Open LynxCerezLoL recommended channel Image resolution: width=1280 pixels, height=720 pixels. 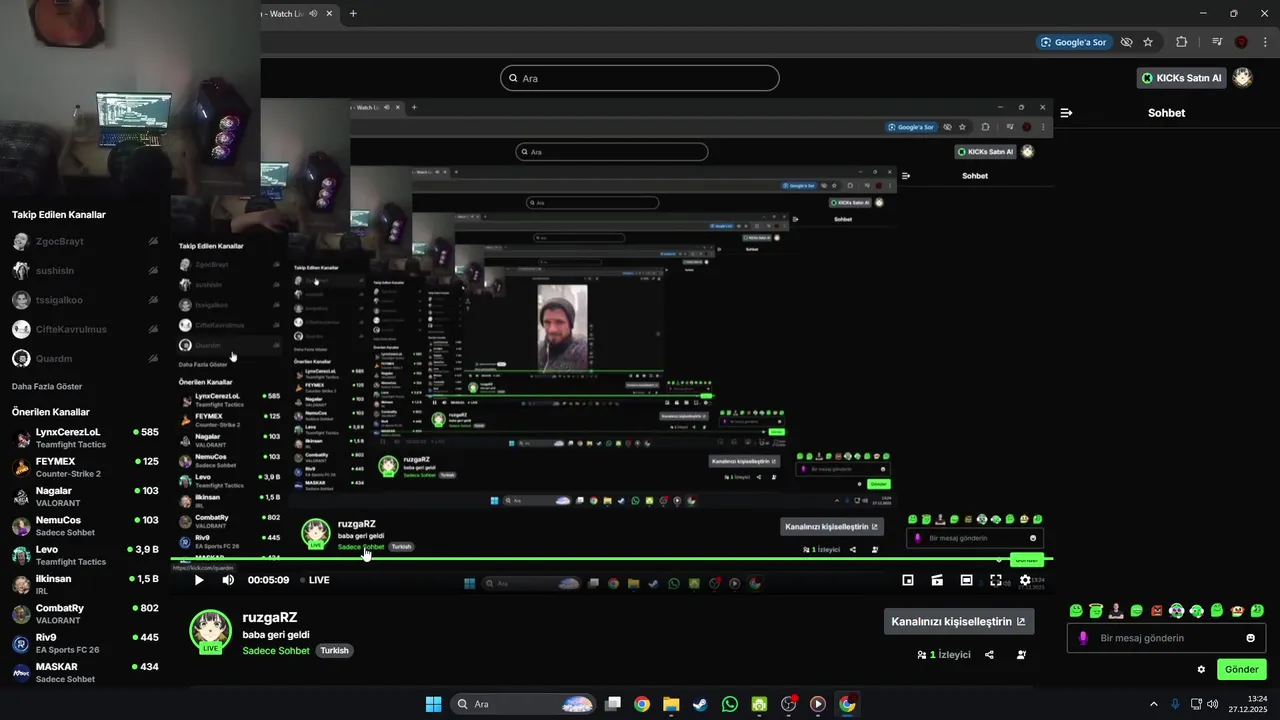[x=85, y=438]
